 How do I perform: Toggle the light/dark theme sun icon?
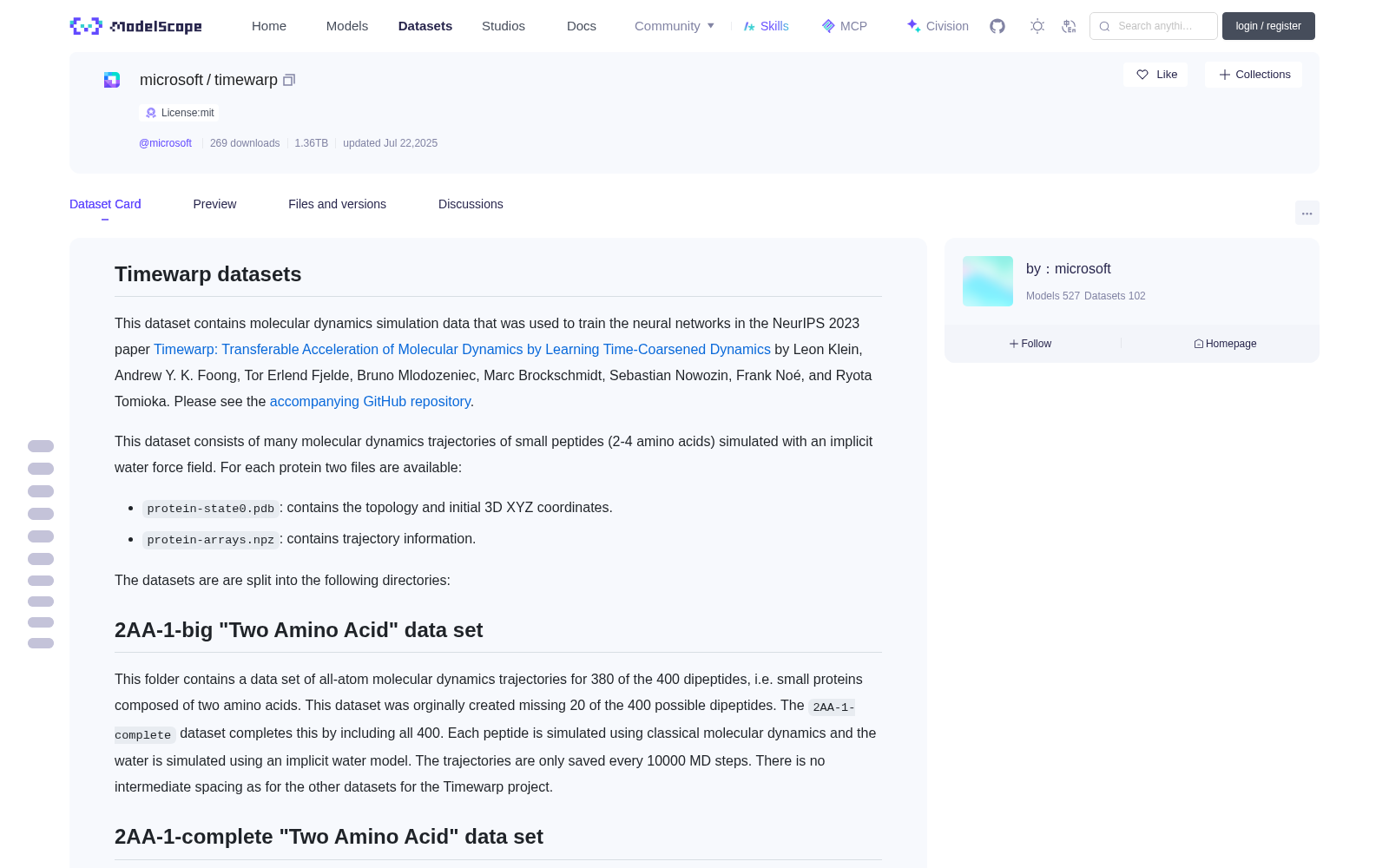point(1037,26)
